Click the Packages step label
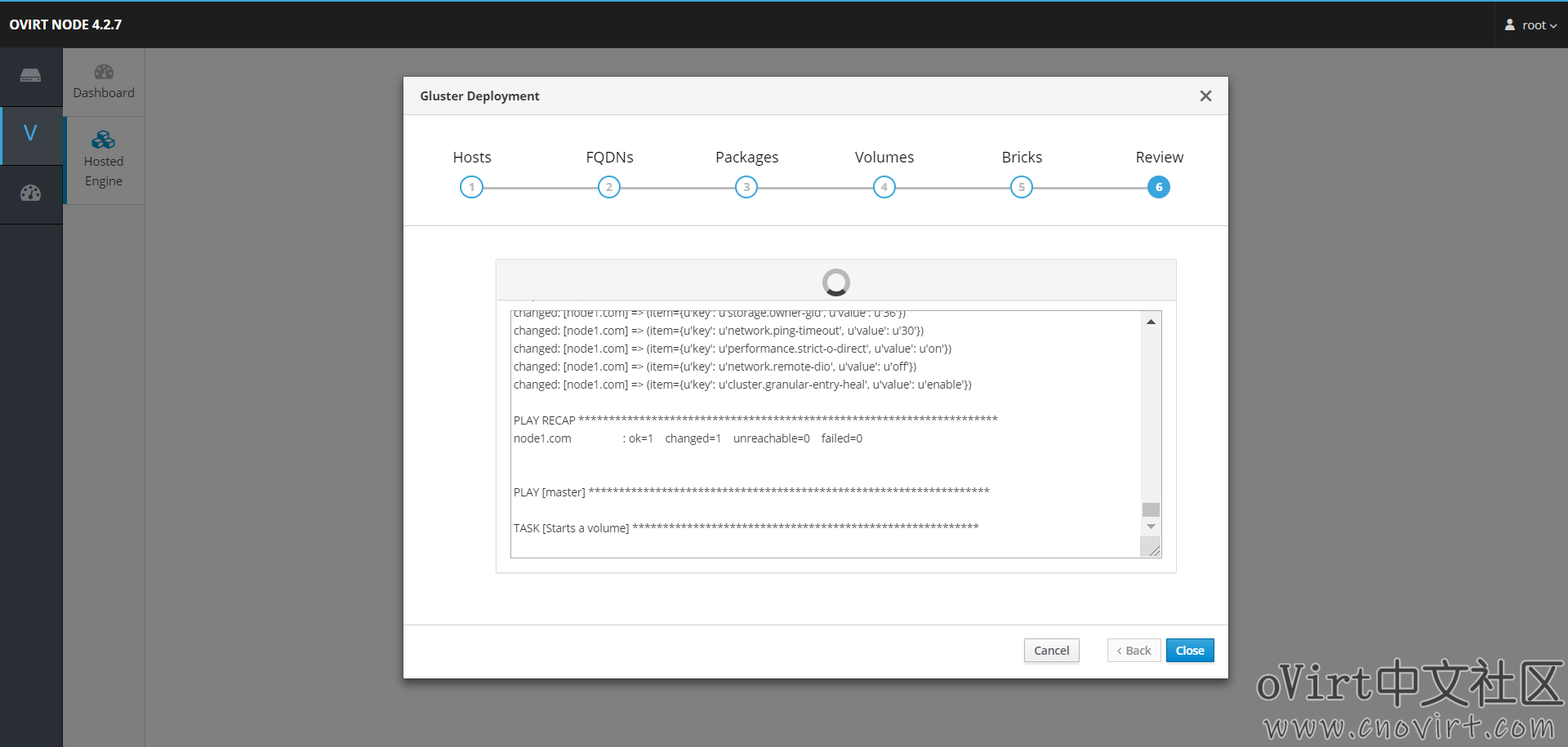The height and width of the screenshot is (747, 1568). [x=746, y=158]
